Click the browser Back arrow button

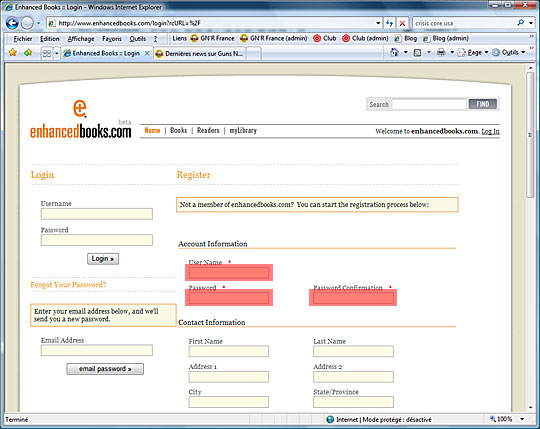(x=12, y=23)
